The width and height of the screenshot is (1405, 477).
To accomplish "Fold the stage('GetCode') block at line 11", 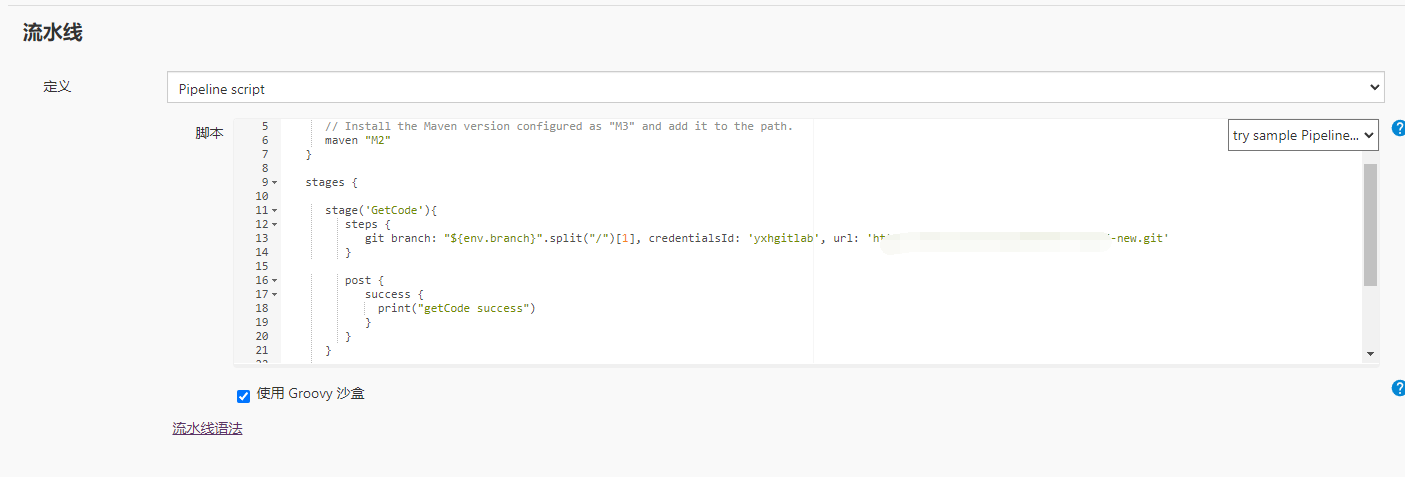I will (x=274, y=211).
